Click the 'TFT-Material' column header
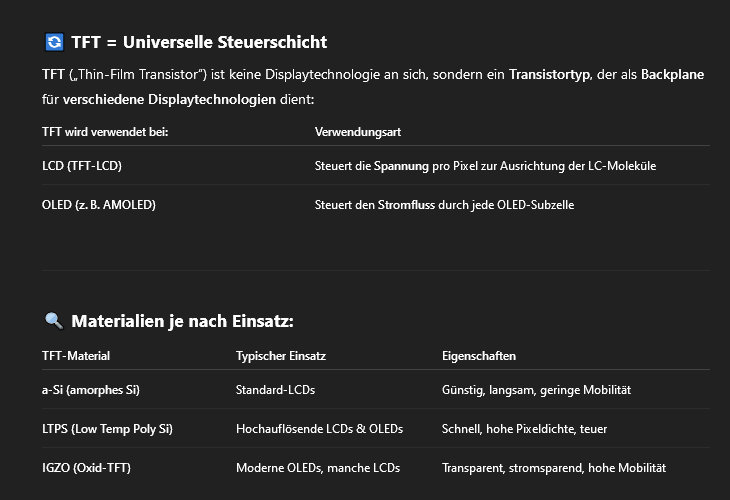The height and width of the screenshot is (500, 730). [x=76, y=356]
